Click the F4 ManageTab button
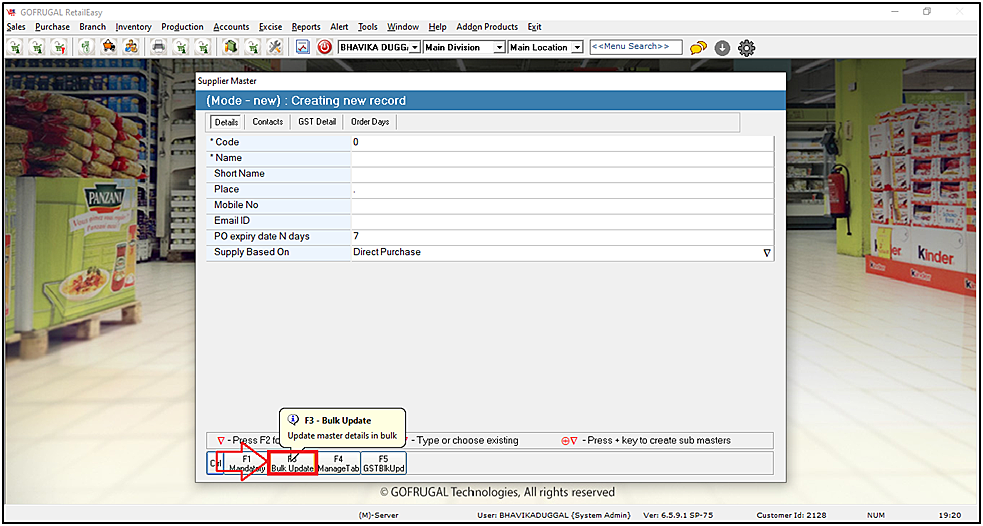This screenshot has height=526, width=983. tap(339, 463)
